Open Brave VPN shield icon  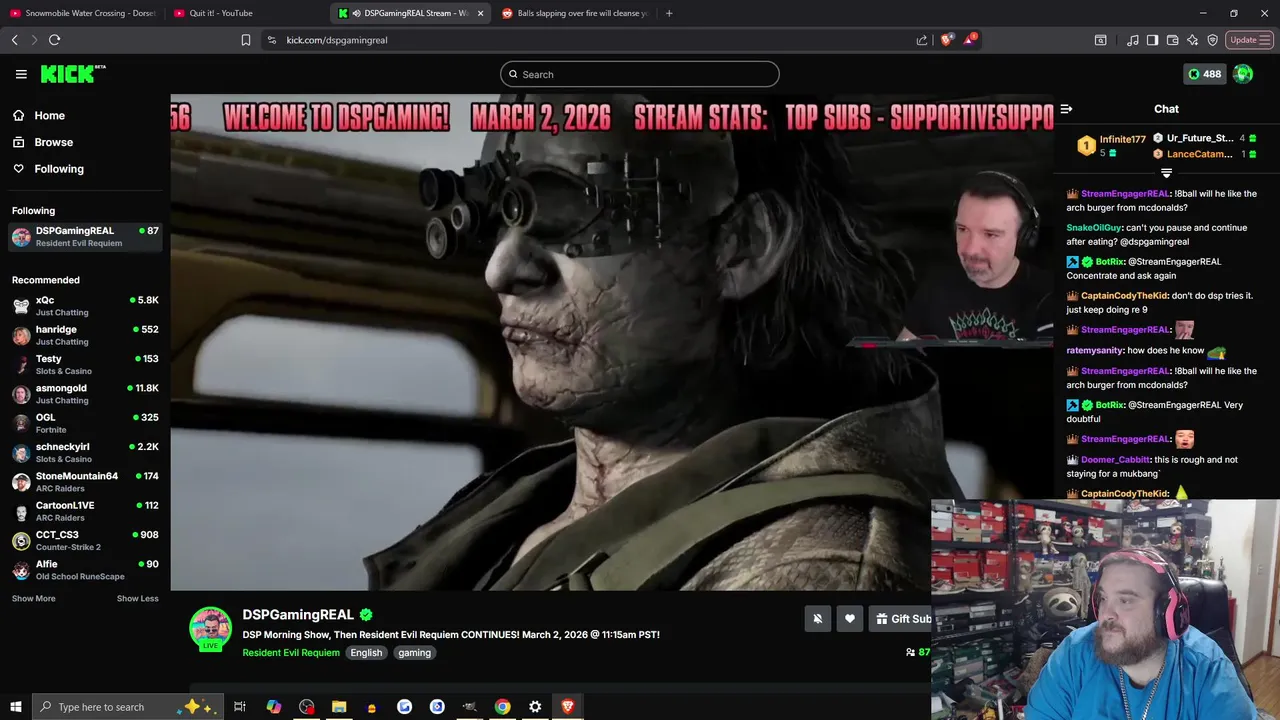1212,40
